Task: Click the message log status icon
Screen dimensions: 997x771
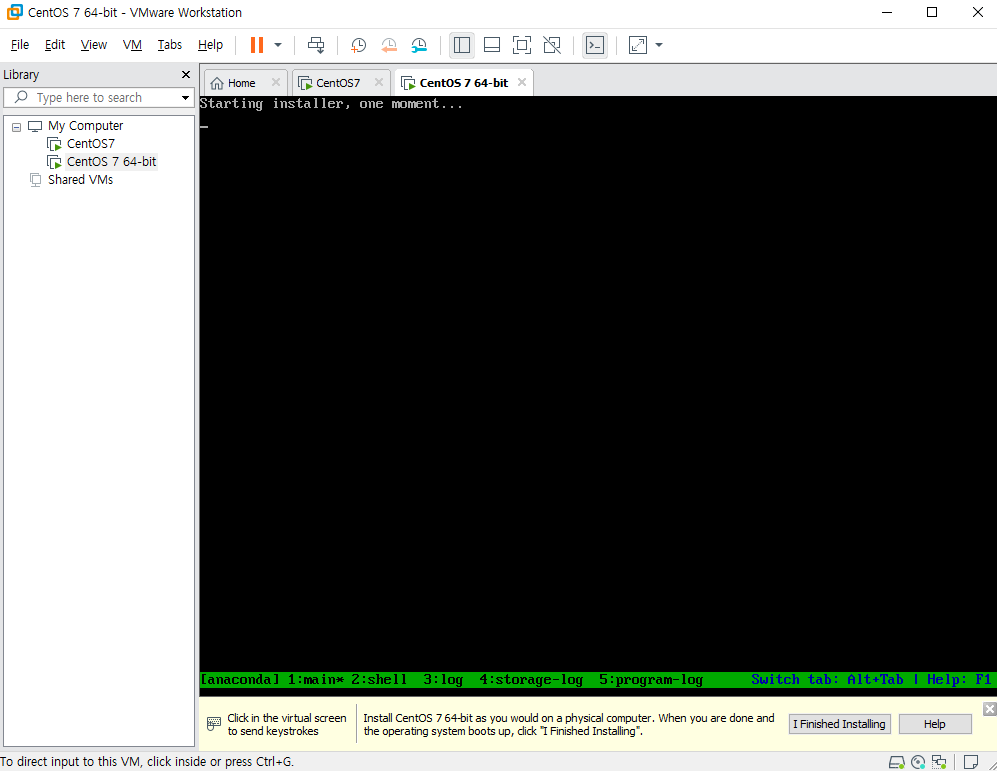Action: point(970,761)
